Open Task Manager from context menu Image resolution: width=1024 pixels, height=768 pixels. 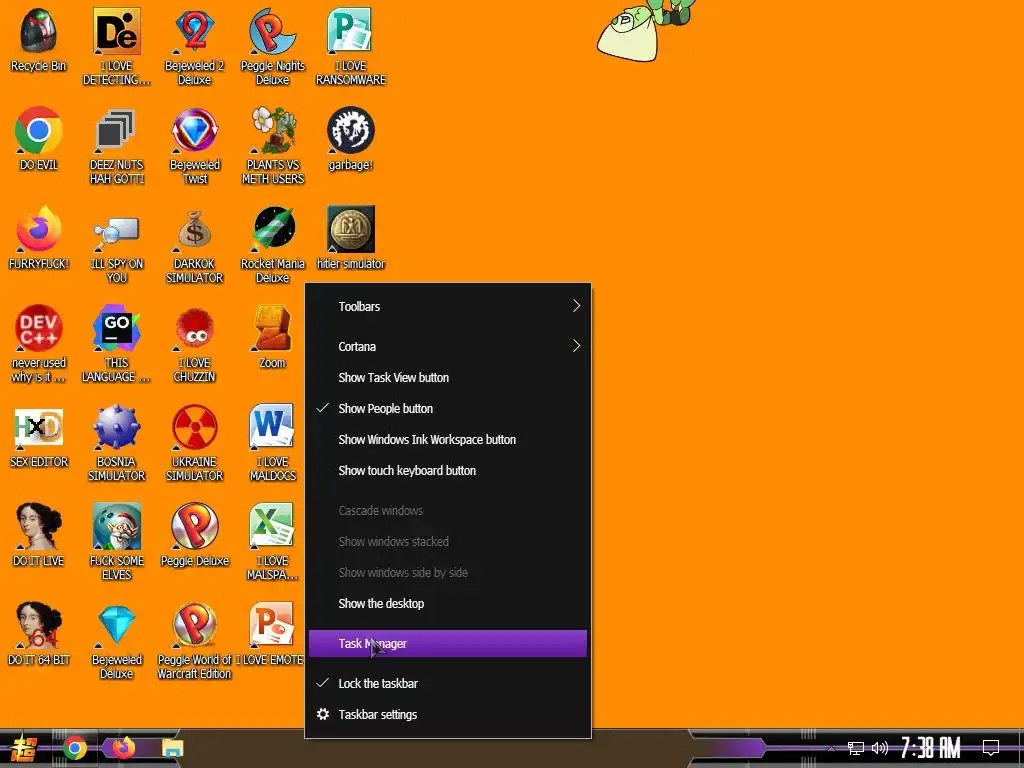click(x=448, y=644)
